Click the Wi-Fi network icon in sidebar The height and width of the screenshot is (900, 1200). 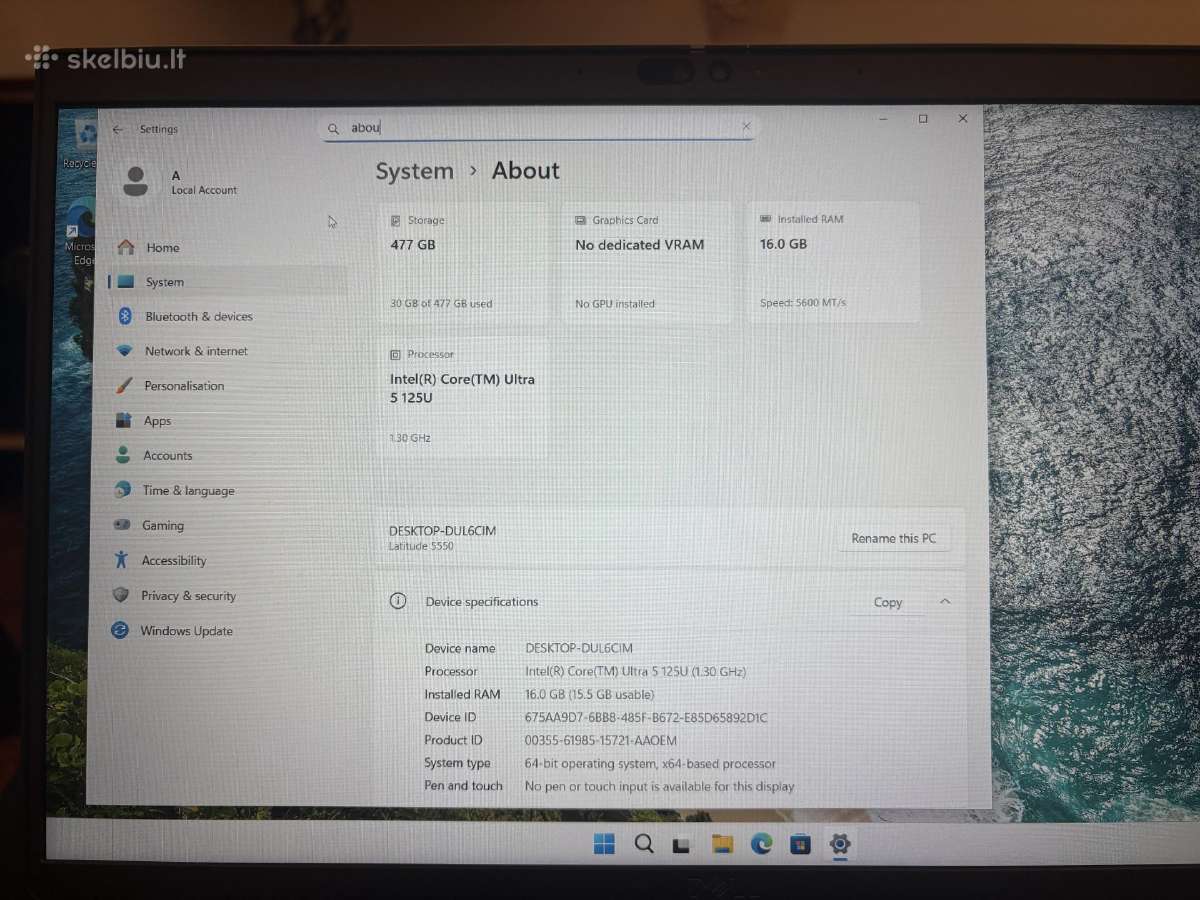(124, 351)
